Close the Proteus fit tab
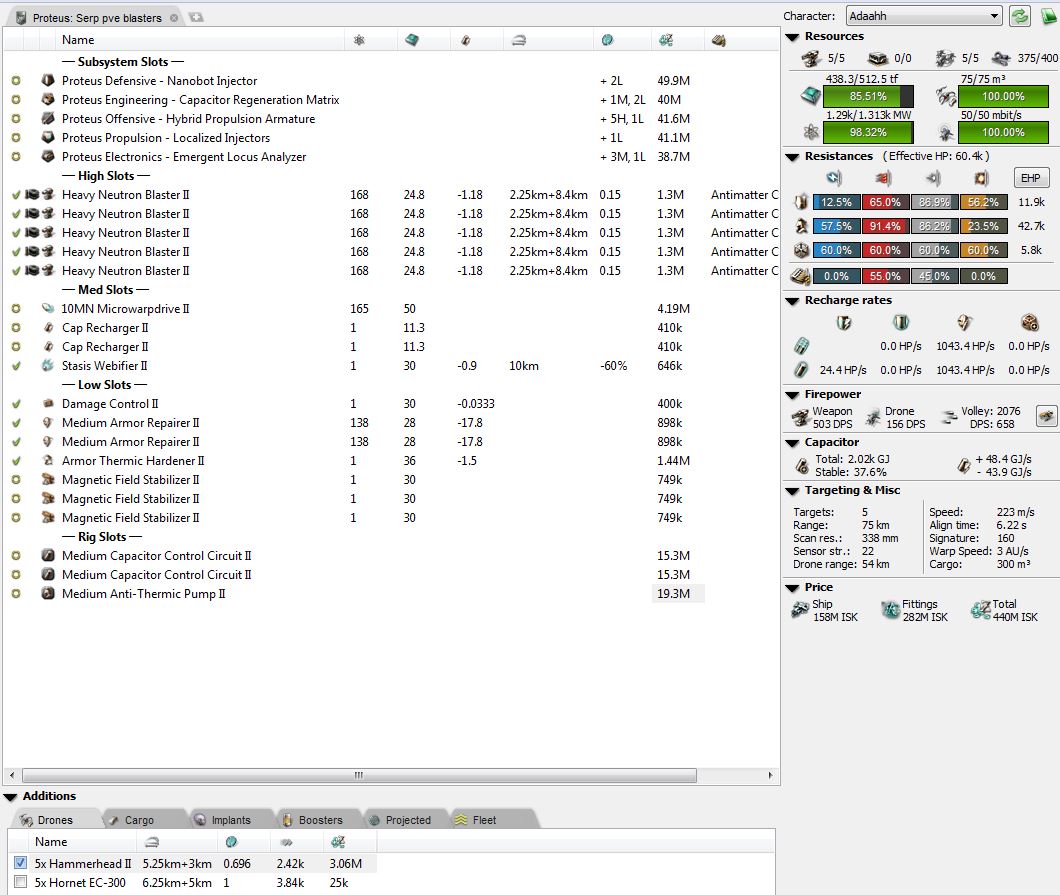This screenshot has width=1060, height=895. click(174, 18)
